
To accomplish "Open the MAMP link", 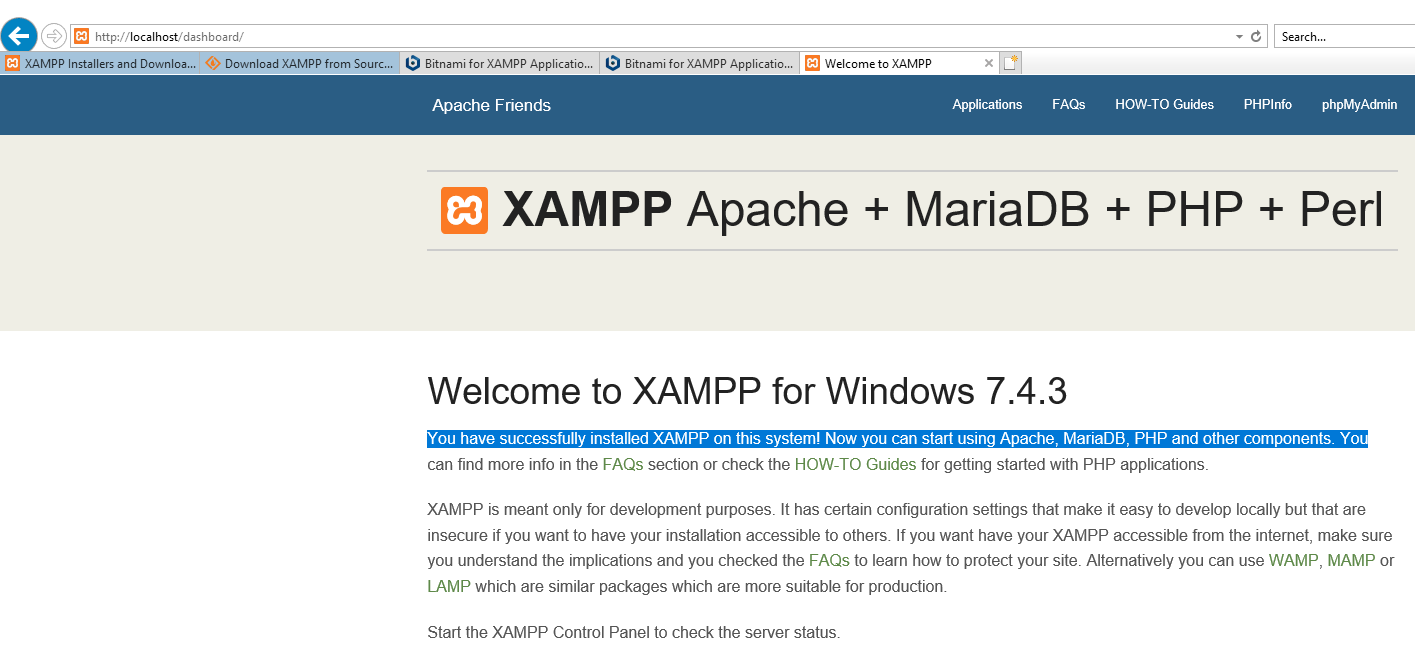I will coord(1351,560).
